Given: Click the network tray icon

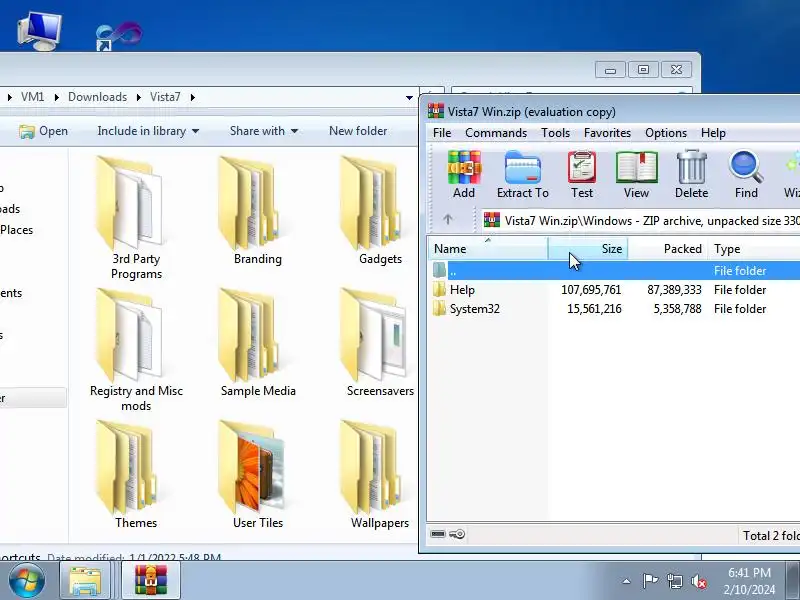Looking at the screenshot, I should (674, 581).
